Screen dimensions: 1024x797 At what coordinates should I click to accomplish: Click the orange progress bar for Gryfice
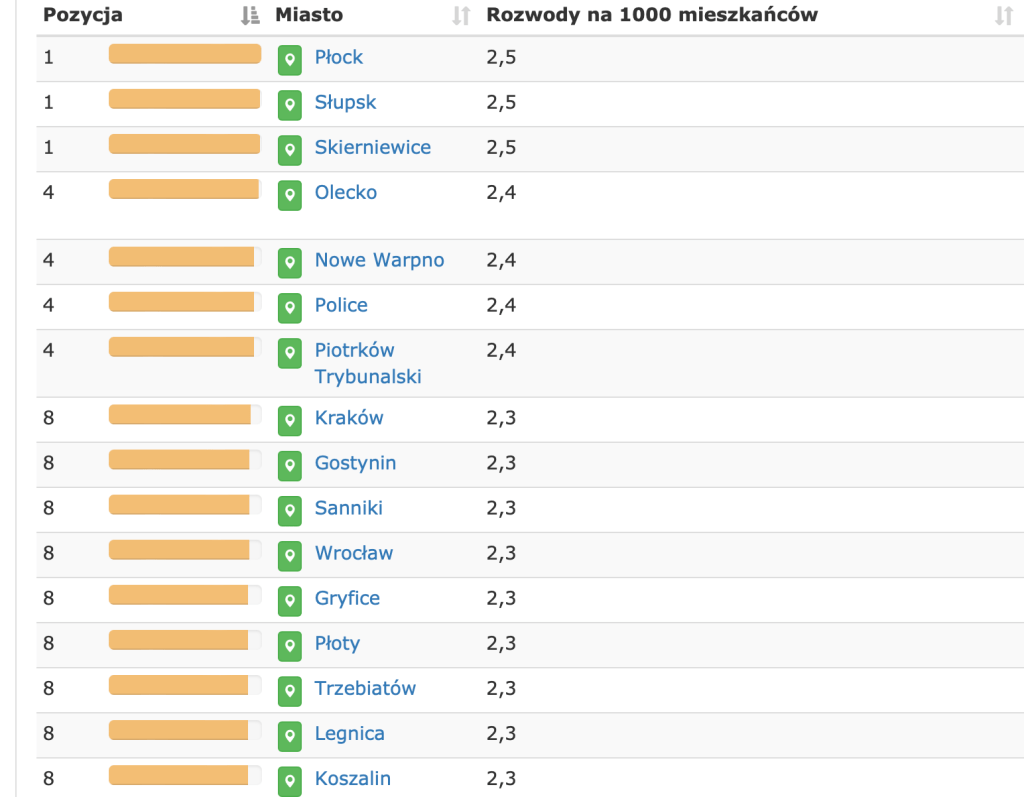click(179, 595)
